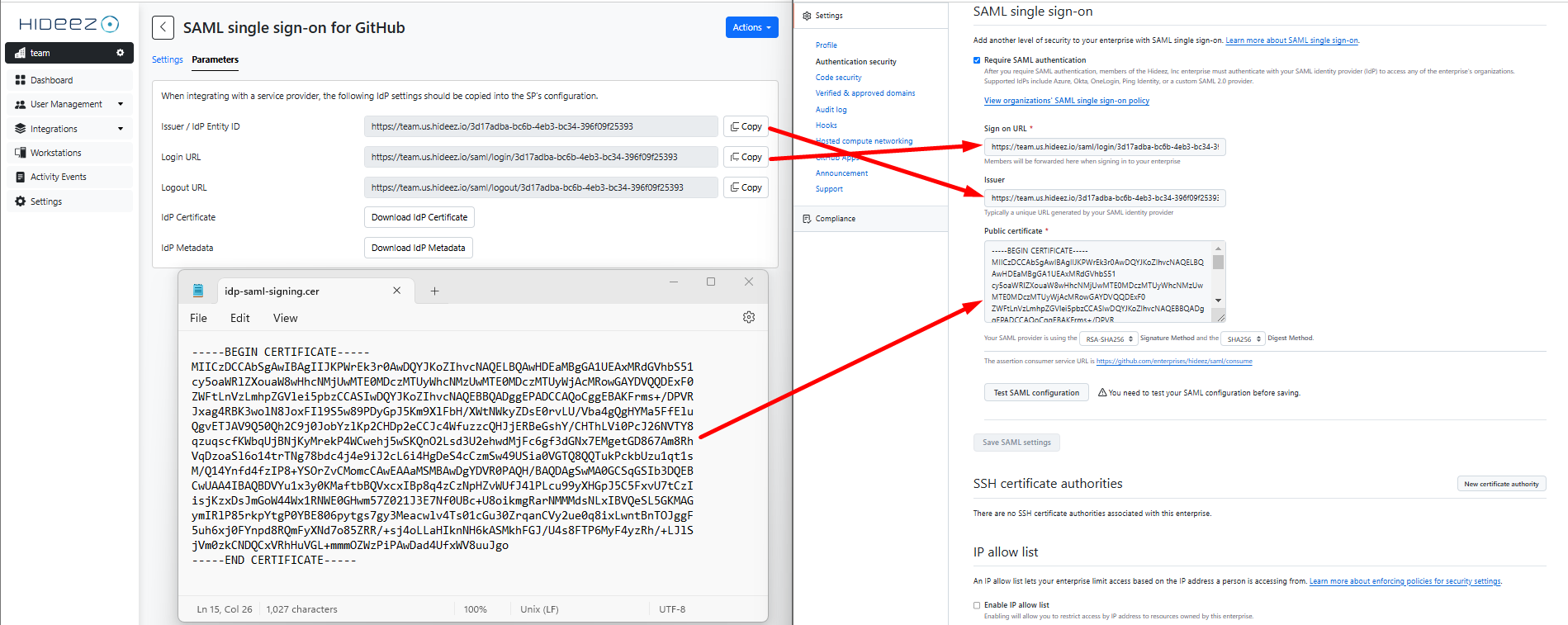This screenshot has width=1568, height=625.
Task: Click the back arrow icon beside page title
Action: (x=163, y=28)
